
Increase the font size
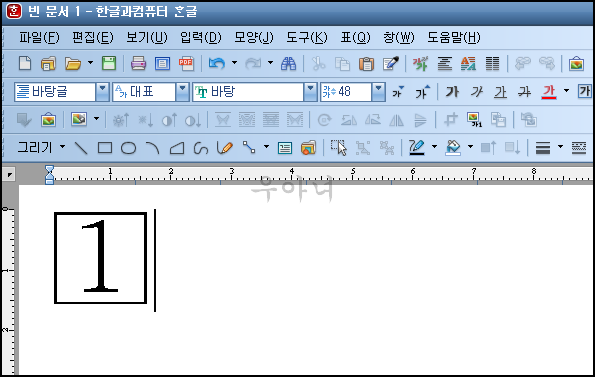tap(422, 92)
